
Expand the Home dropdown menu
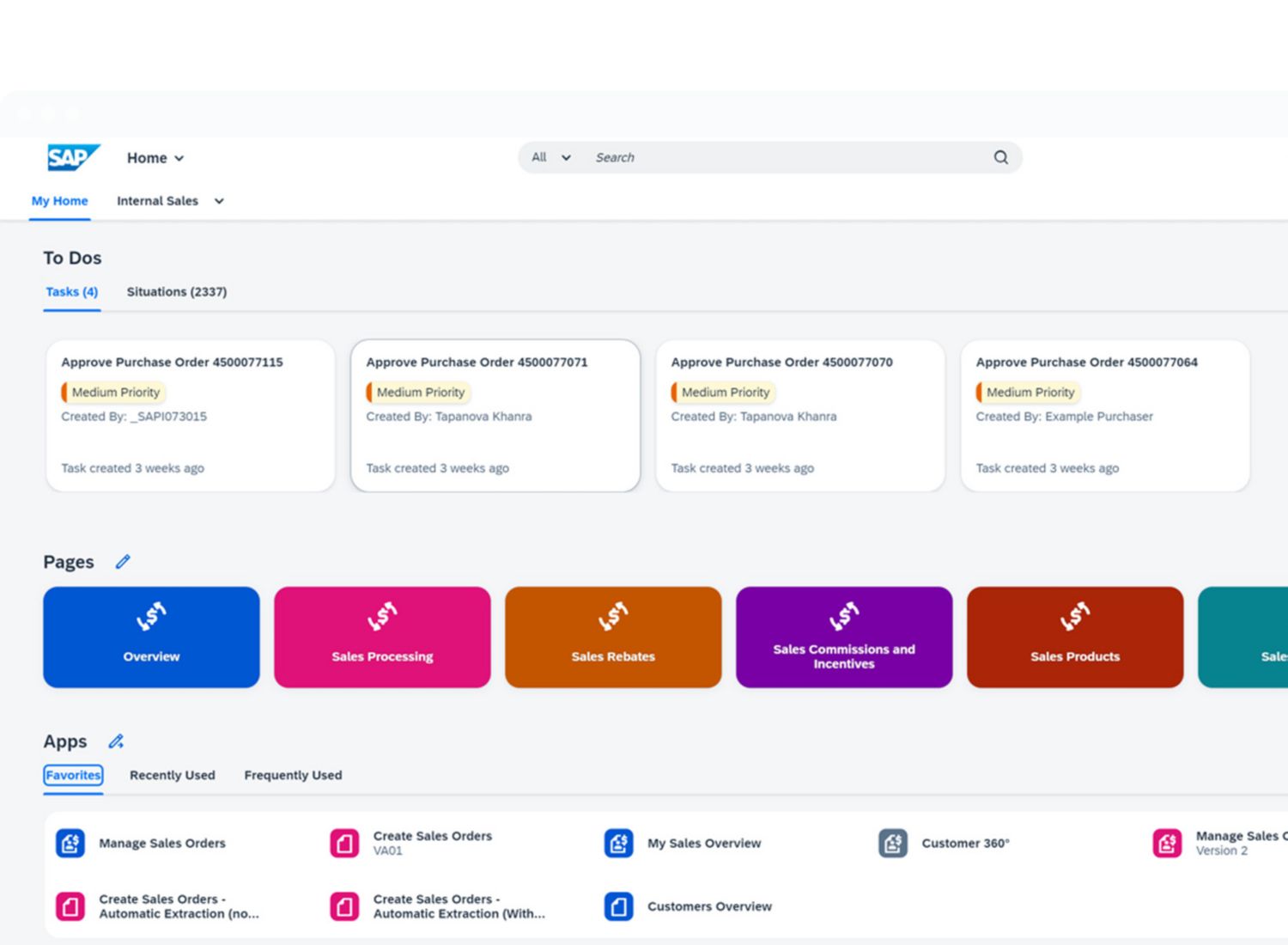click(155, 158)
